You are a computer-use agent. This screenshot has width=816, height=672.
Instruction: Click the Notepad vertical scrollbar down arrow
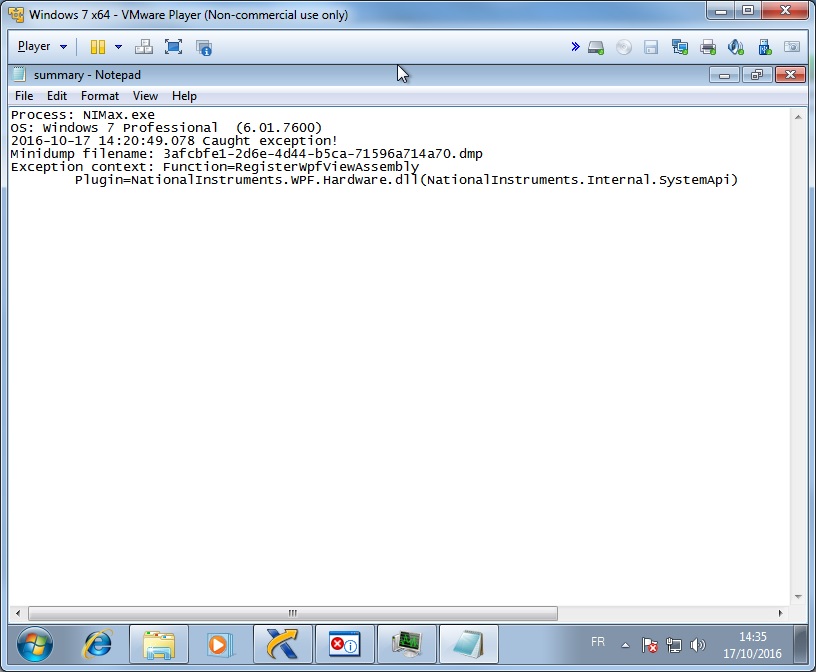pyautogui.click(x=798, y=597)
